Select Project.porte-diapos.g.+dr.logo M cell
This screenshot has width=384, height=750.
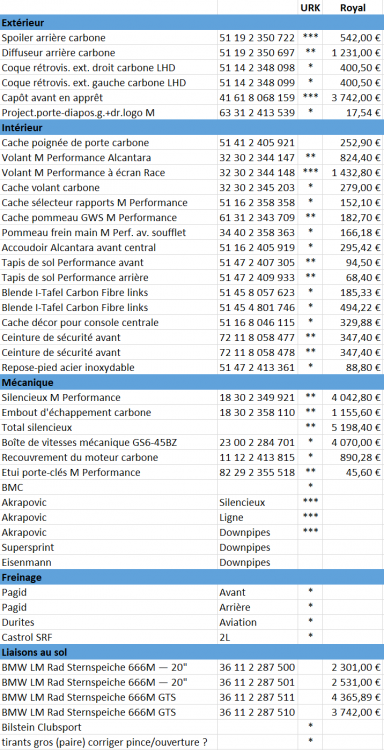tap(109, 113)
